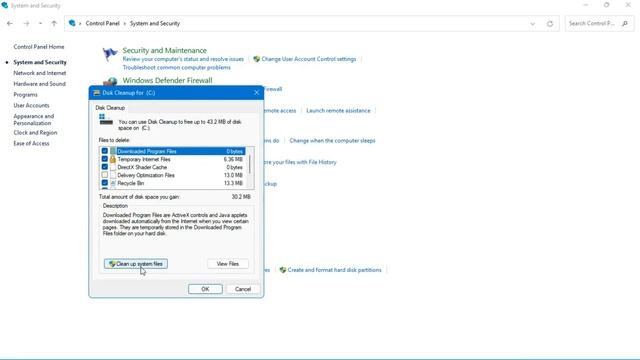Open Launch remote assistance link

[338, 111]
